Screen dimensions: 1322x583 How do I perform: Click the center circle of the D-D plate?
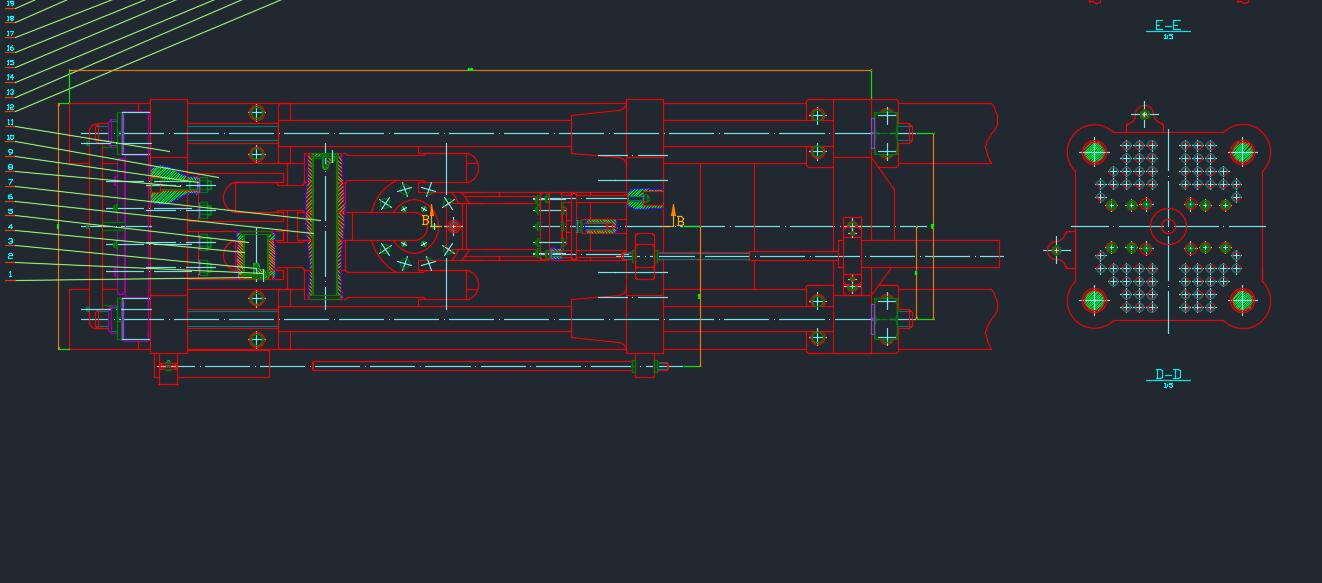[1168, 226]
